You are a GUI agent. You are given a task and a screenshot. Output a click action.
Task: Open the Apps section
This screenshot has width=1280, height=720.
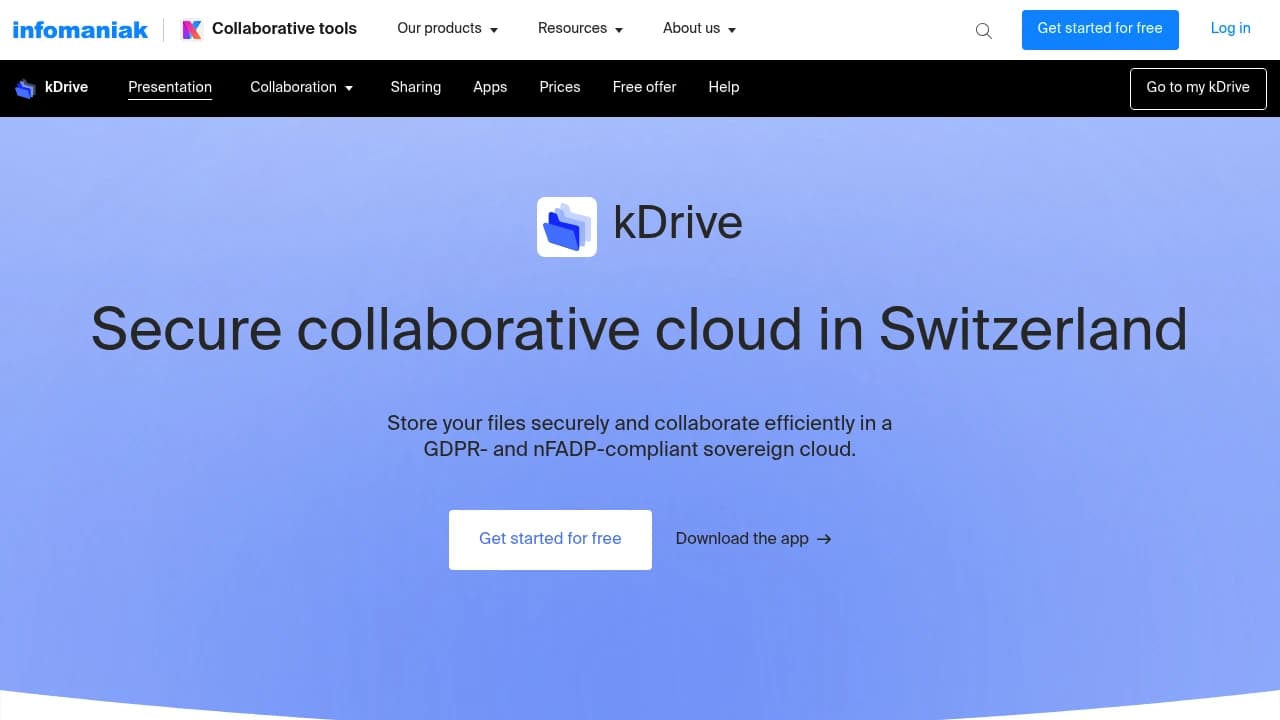click(490, 87)
